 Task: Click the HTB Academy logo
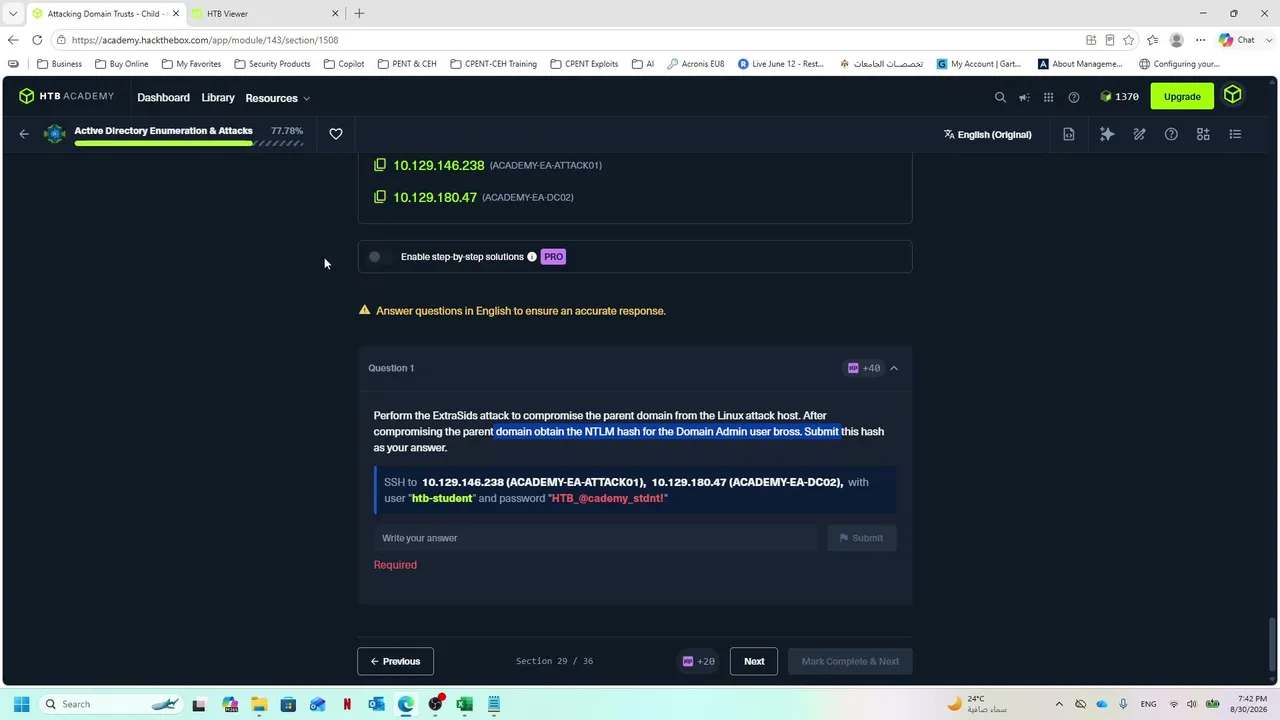click(66, 97)
